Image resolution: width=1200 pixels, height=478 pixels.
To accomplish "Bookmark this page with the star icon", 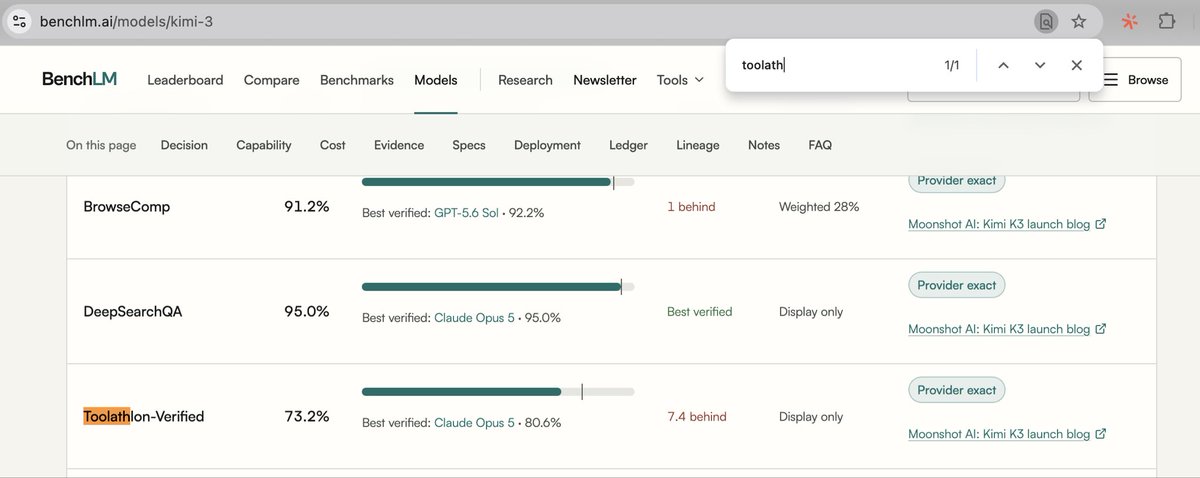I will click(x=1078, y=21).
